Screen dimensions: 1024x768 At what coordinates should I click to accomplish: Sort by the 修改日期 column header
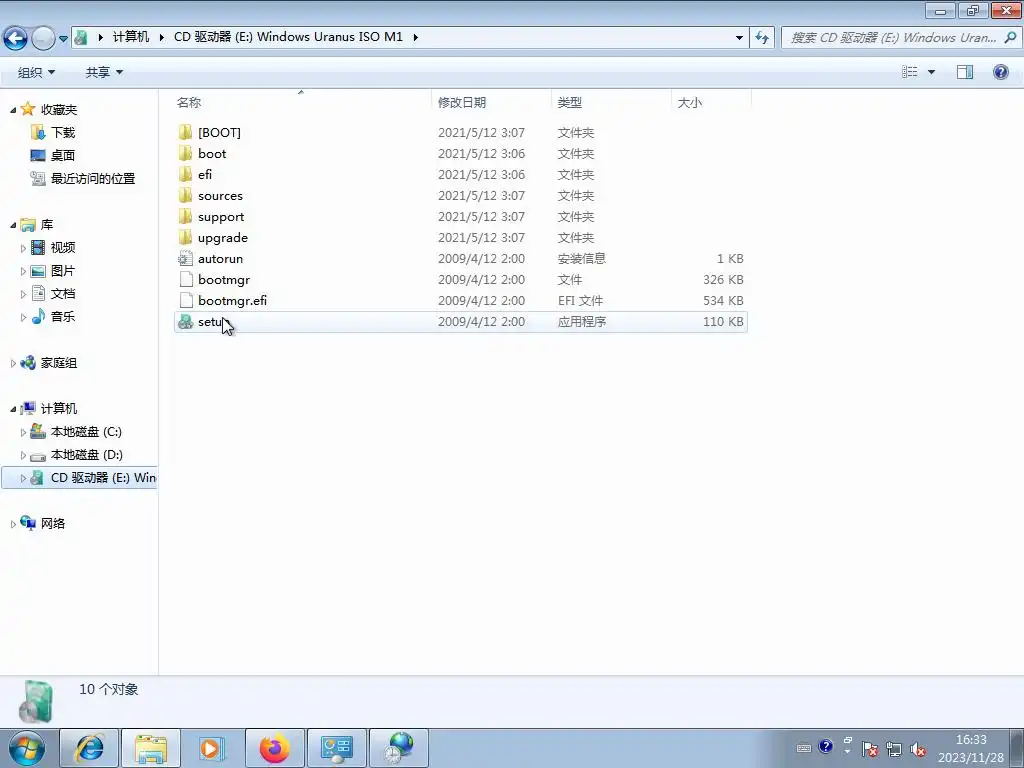click(x=491, y=103)
